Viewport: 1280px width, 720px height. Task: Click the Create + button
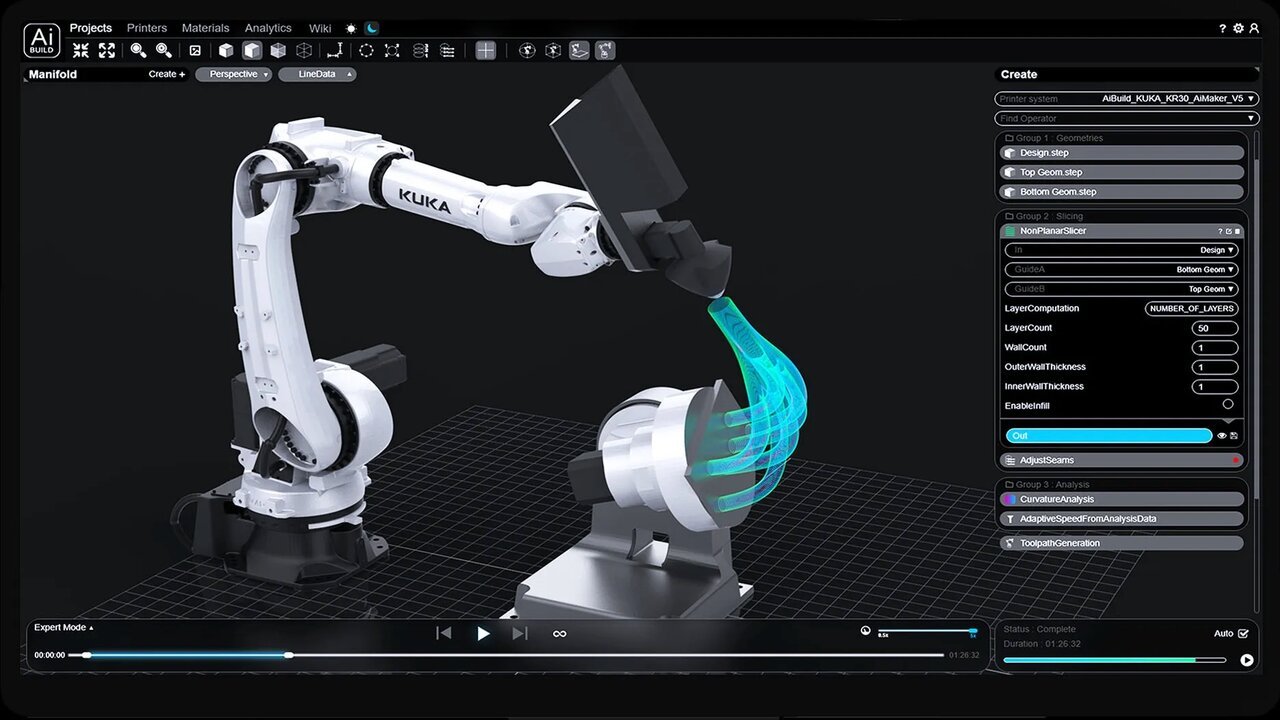point(167,74)
